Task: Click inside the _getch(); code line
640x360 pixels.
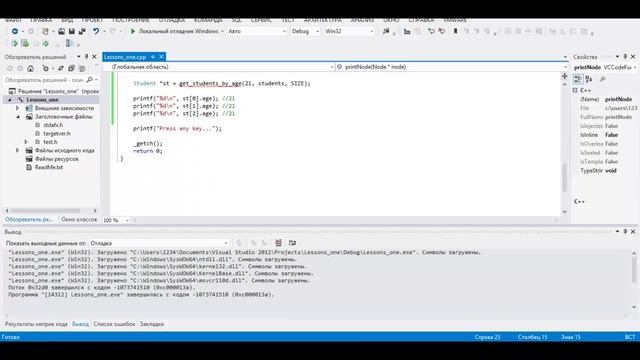Action: tap(148, 144)
